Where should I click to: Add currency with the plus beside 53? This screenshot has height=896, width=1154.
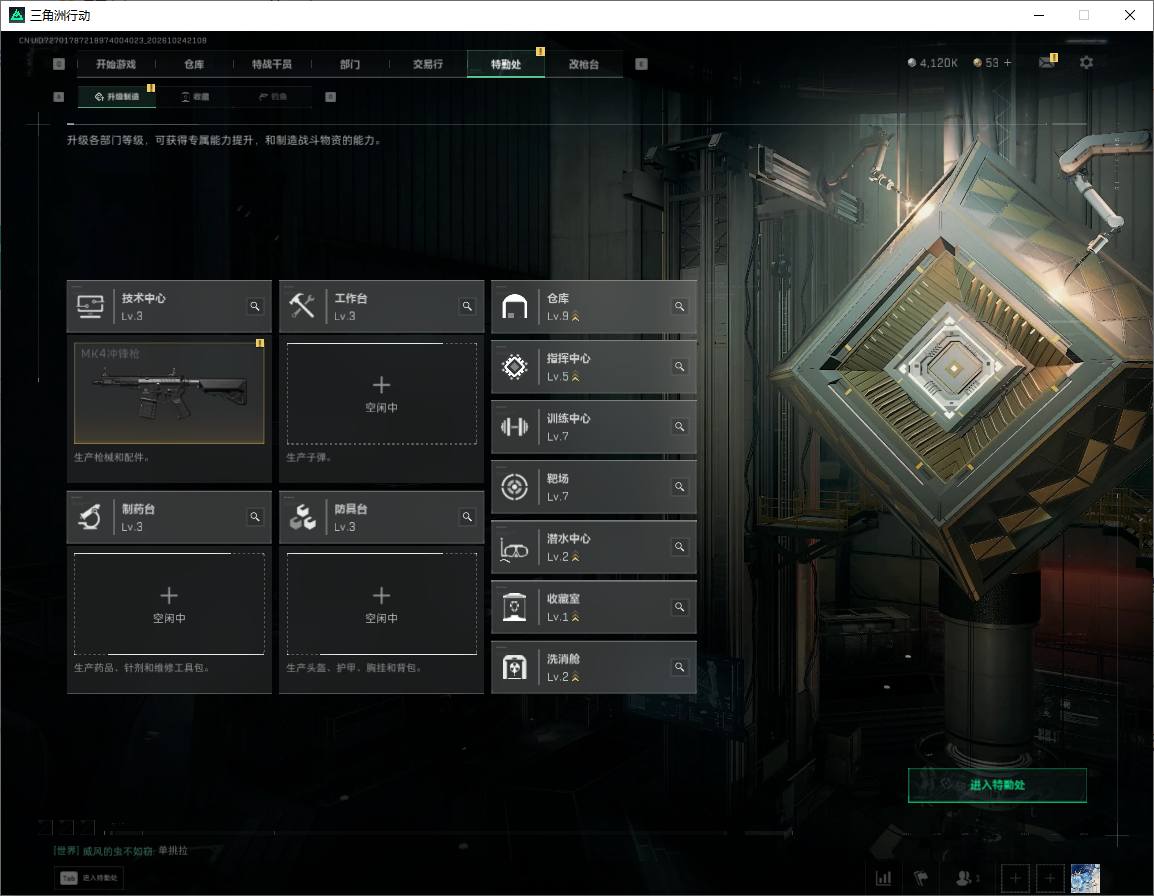(1008, 63)
